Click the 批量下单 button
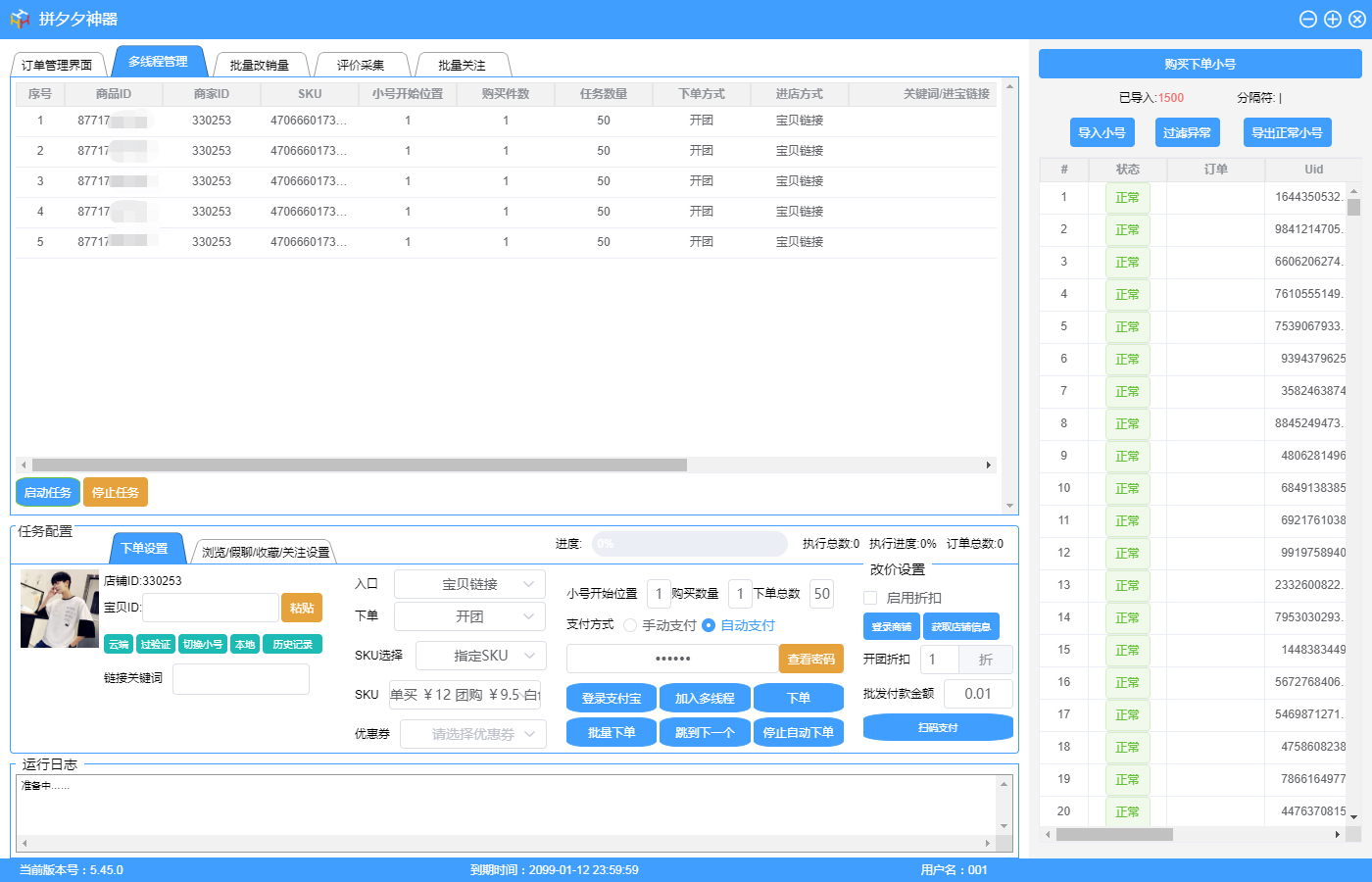1372x882 pixels. 612,732
